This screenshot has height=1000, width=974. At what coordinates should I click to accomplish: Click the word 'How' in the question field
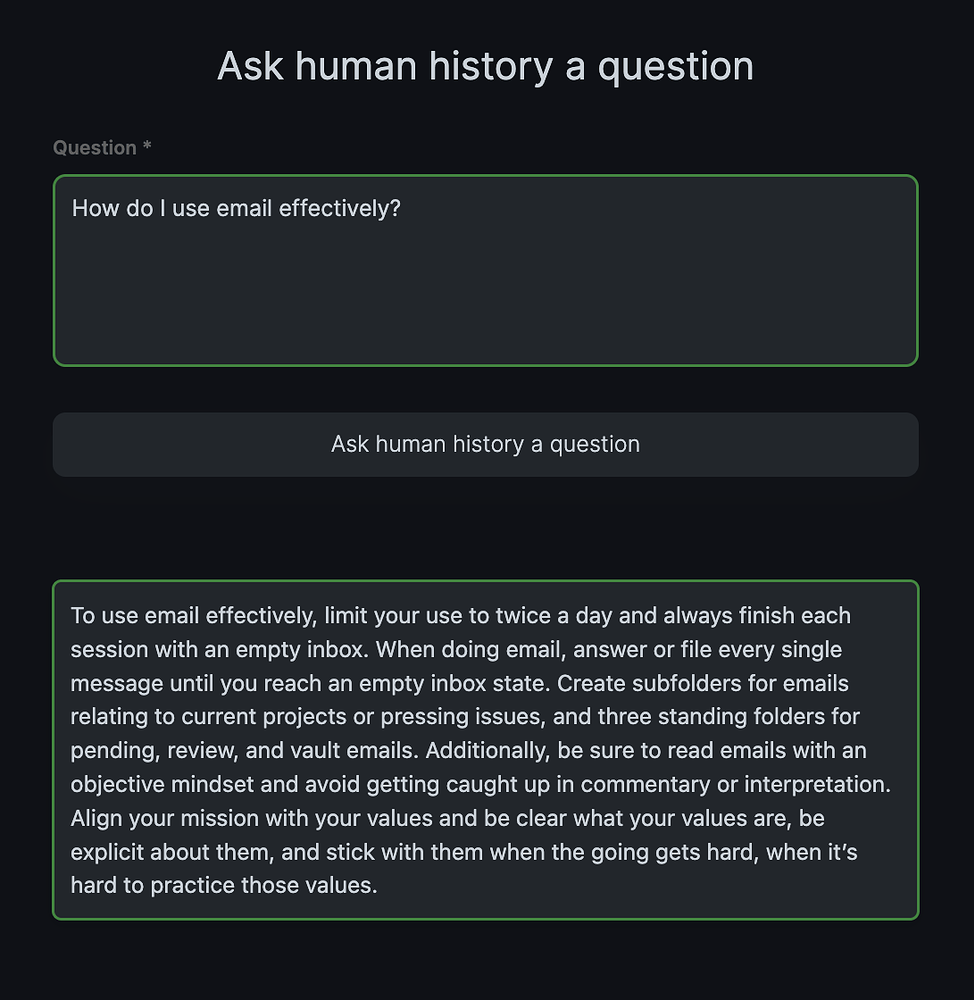coord(94,208)
